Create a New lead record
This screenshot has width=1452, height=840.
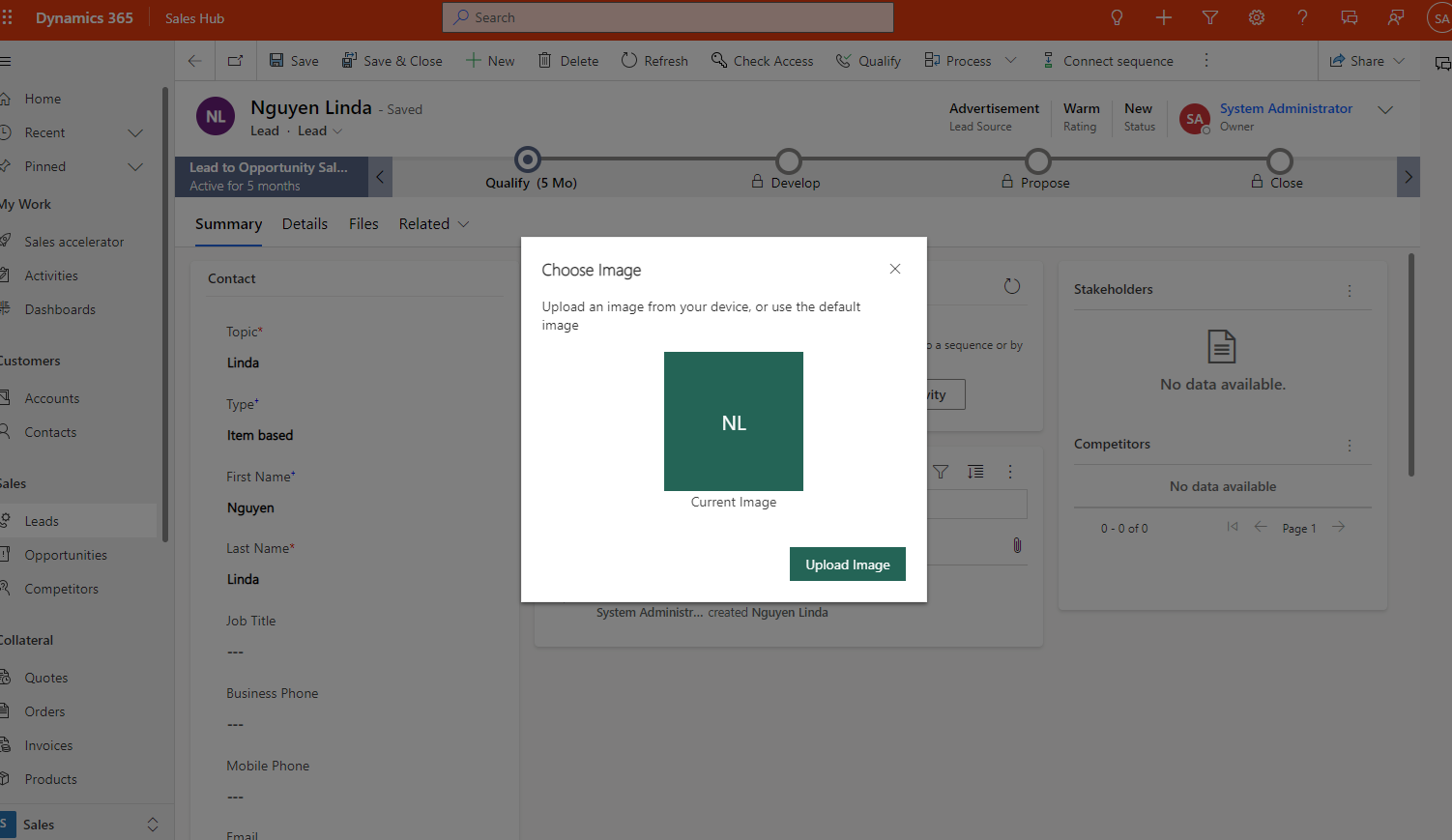(490, 61)
